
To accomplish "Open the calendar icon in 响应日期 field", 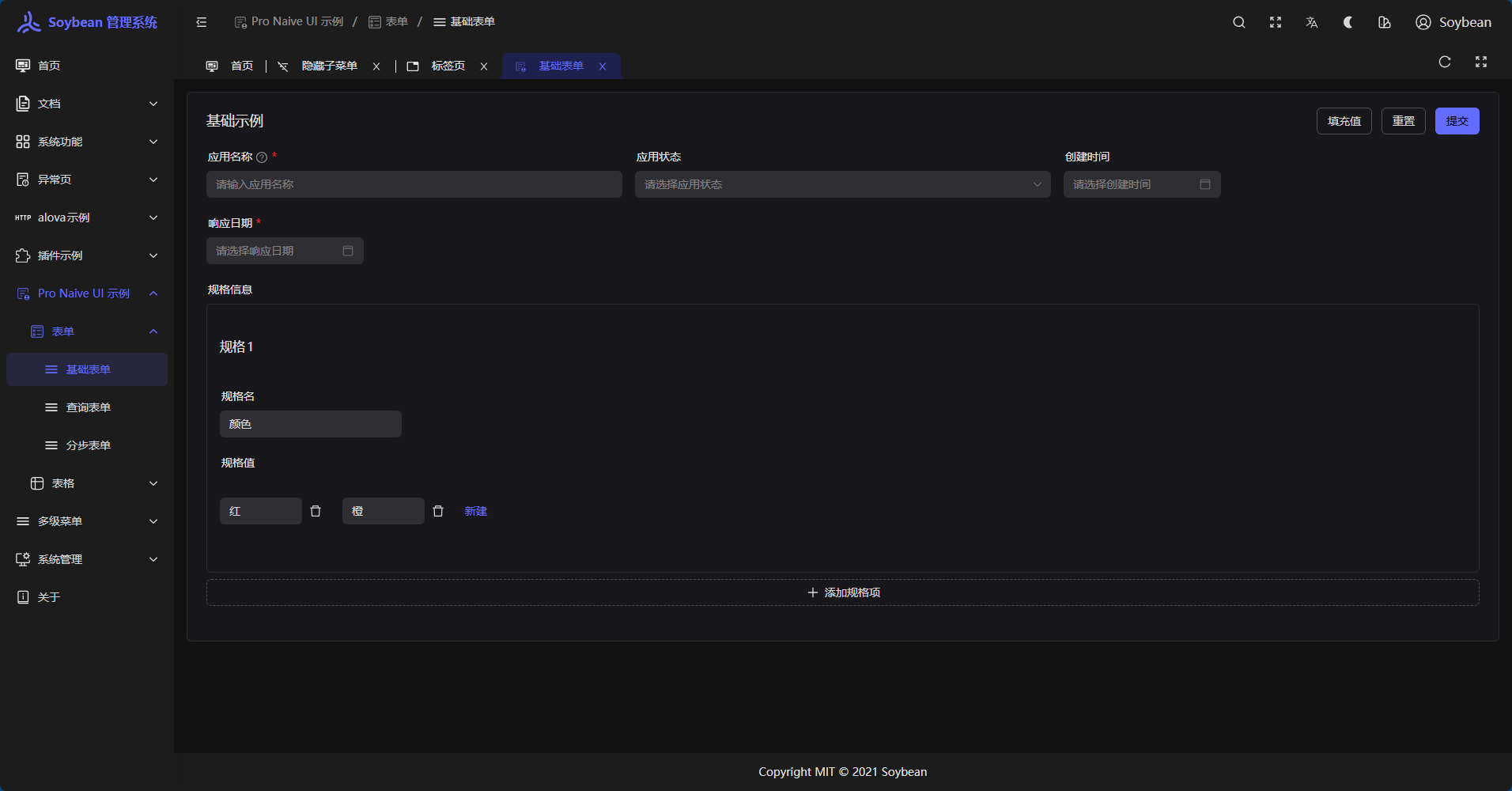I will (348, 251).
